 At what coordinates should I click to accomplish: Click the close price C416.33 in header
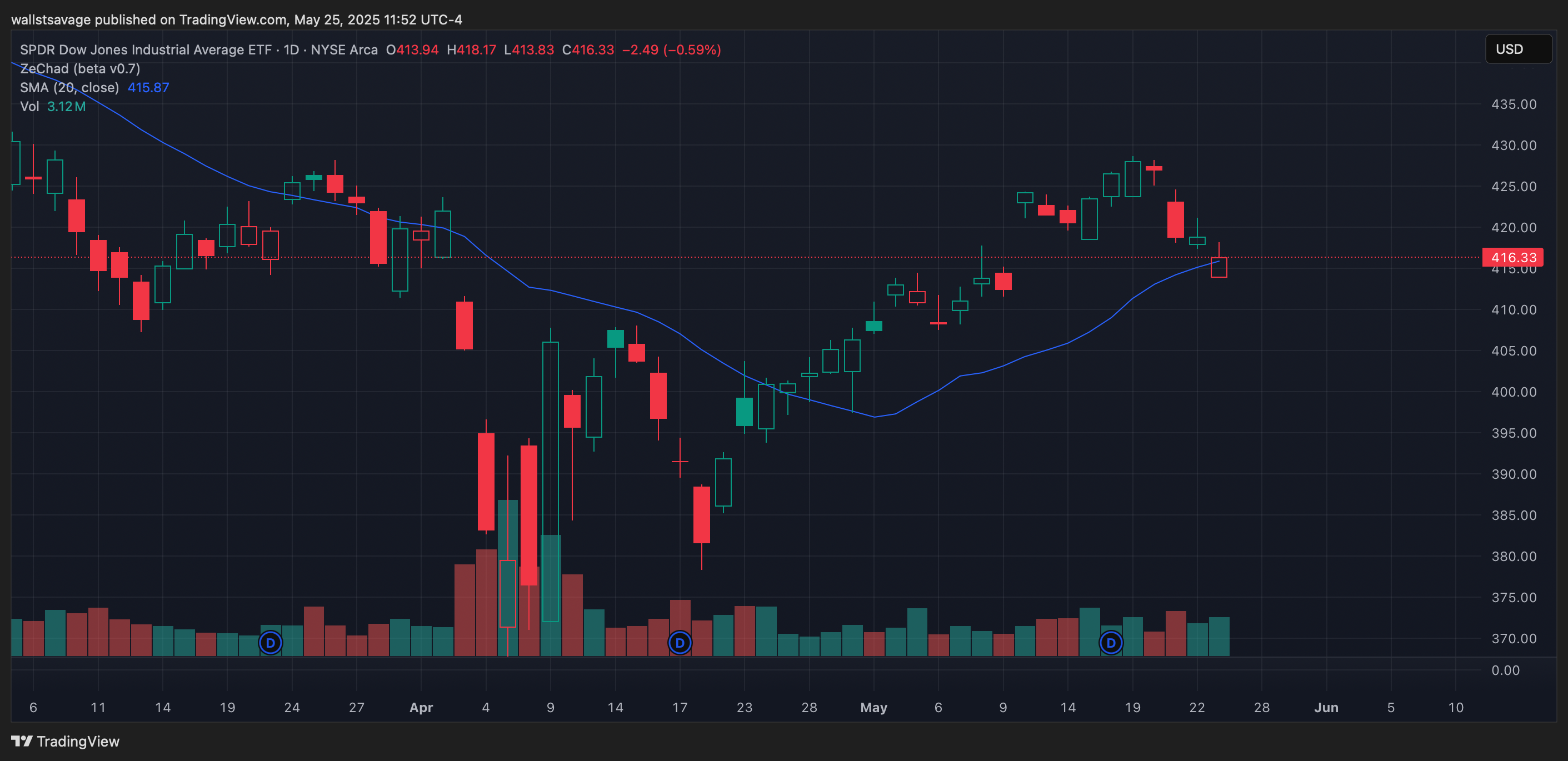click(588, 50)
